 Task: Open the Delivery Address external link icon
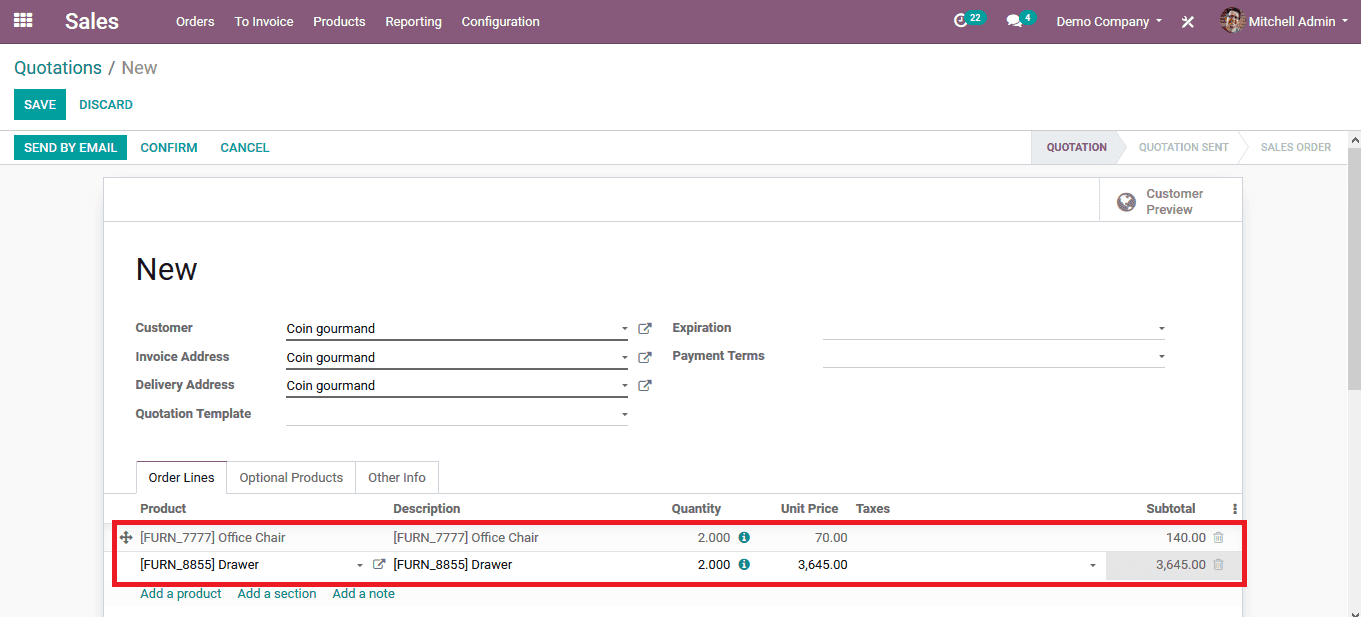(645, 385)
